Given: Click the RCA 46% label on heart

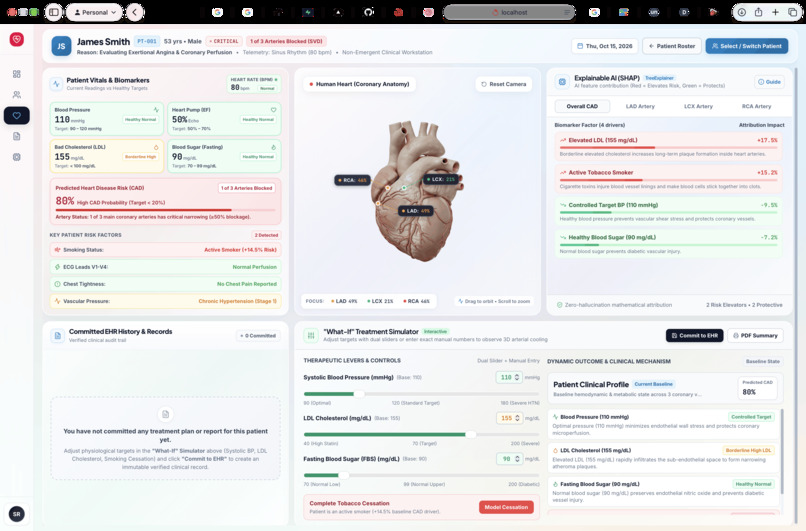Looking at the screenshot, I should click(x=352, y=180).
